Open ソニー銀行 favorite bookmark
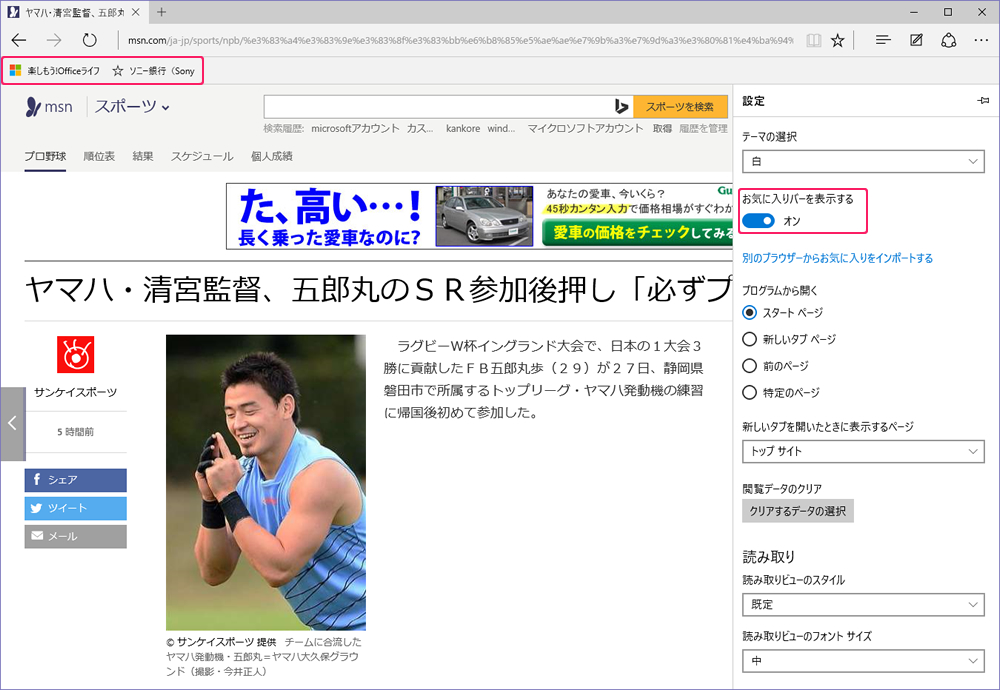Image resolution: width=1000 pixels, height=690 pixels. tap(154, 71)
